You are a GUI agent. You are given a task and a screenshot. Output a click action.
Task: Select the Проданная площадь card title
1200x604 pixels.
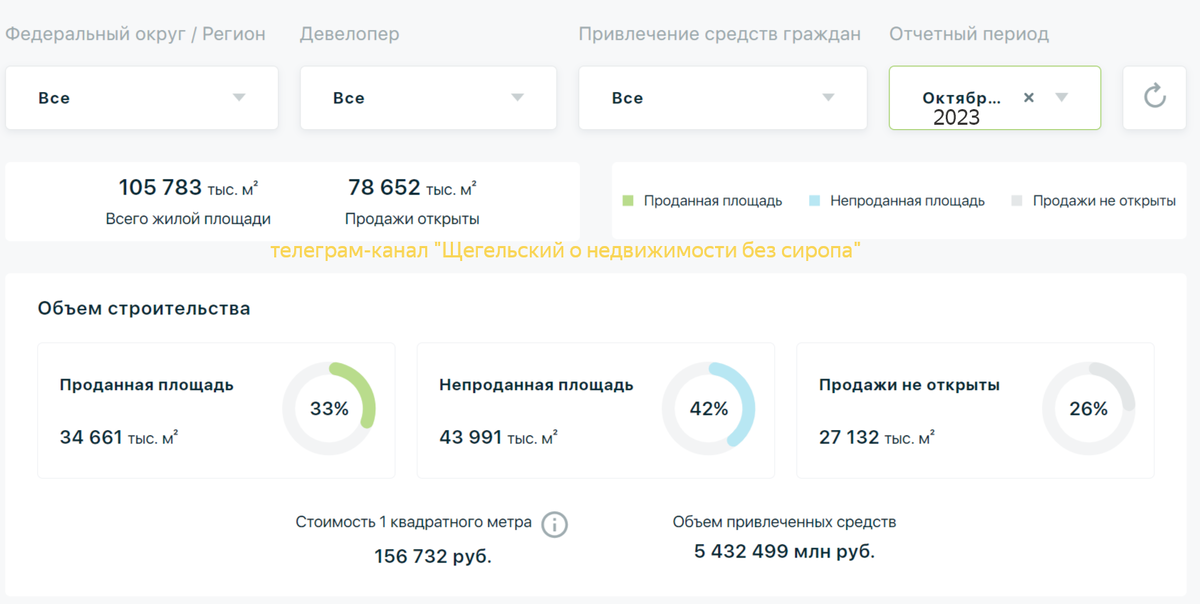[147, 385]
